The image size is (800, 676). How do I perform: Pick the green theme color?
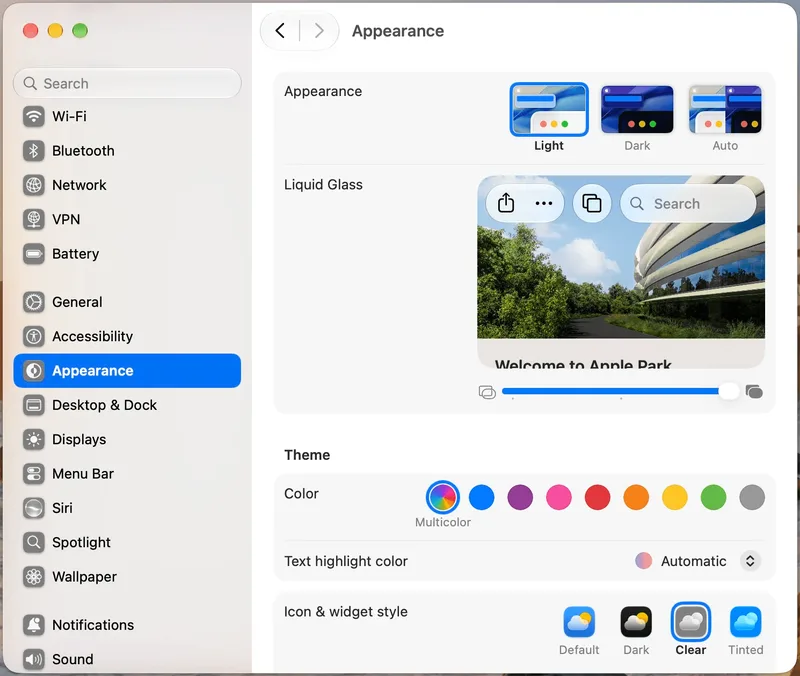coord(713,497)
